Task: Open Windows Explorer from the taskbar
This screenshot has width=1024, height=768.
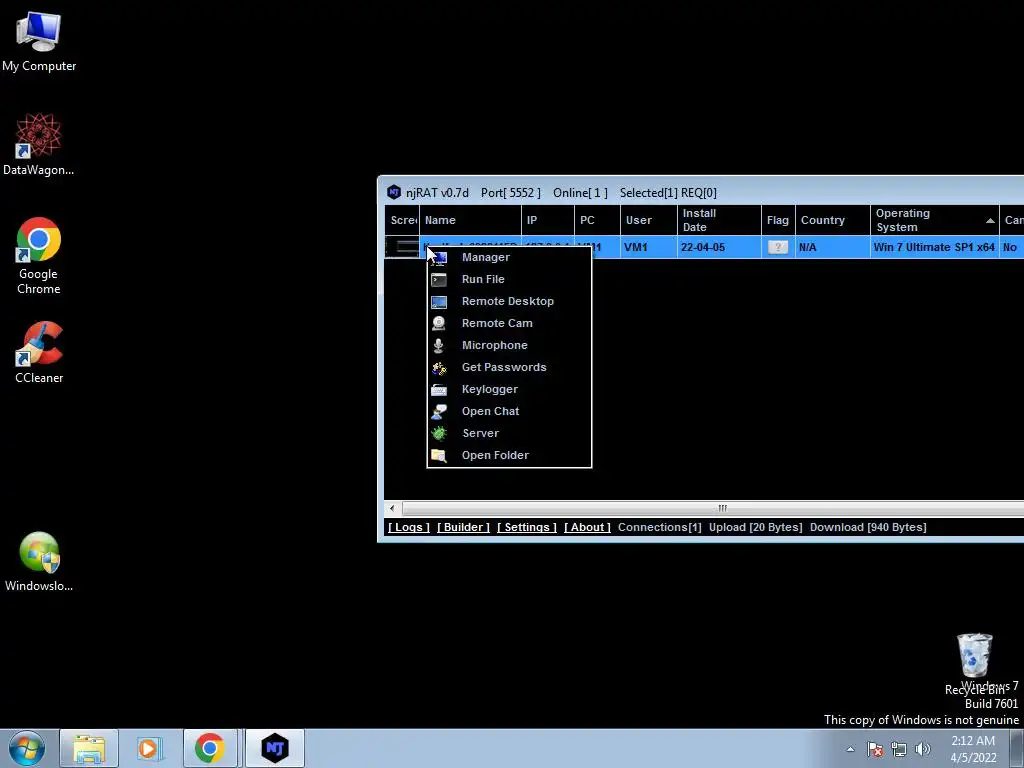Action: pyautogui.click(x=89, y=748)
